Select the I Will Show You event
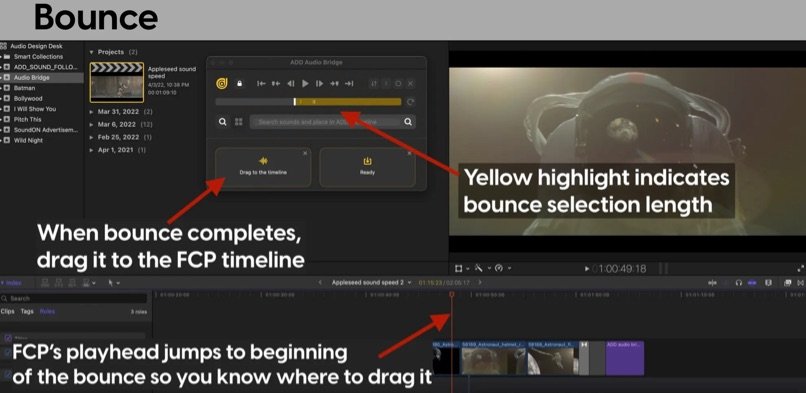This screenshot has width=806, height=393. tap(34, 109)
